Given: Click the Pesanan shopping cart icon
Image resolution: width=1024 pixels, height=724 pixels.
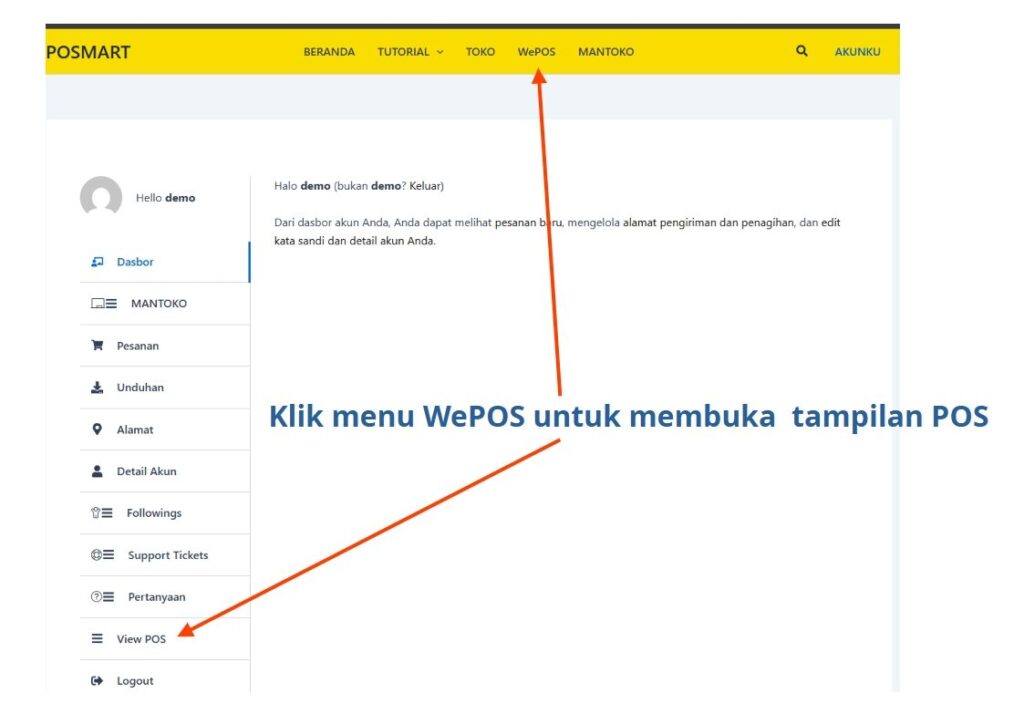Looking at the screenshot, I should [x=97, y=346].
